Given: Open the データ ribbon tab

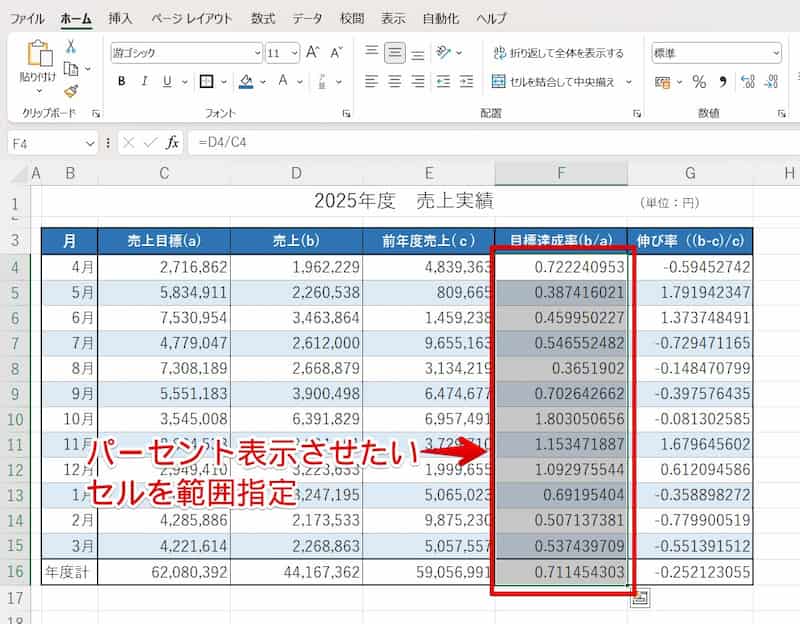Looking at the screenshot, I should tap(307, 17).
